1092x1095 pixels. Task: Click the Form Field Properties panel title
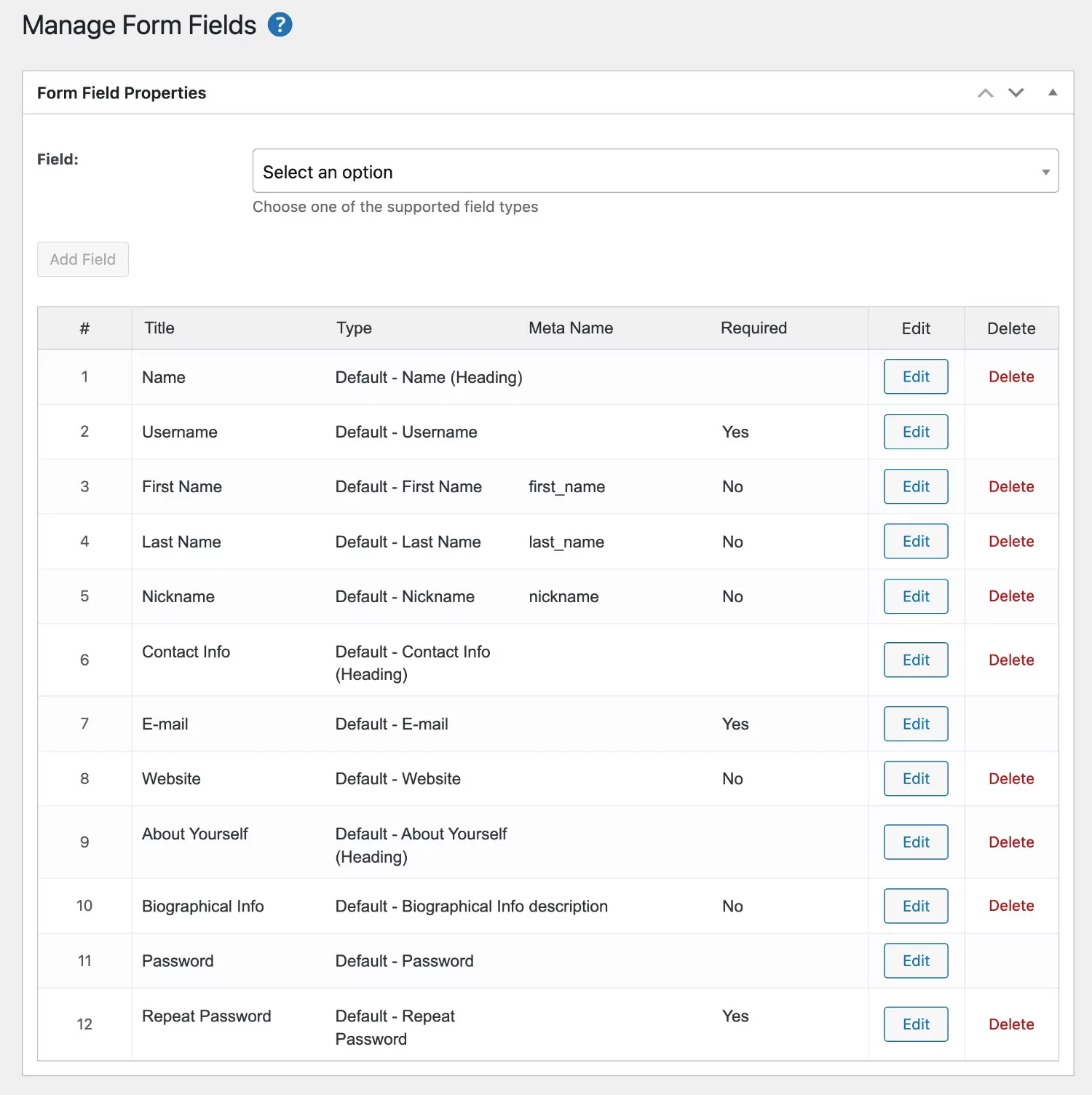pyautogui.click(x=122, y=93)
